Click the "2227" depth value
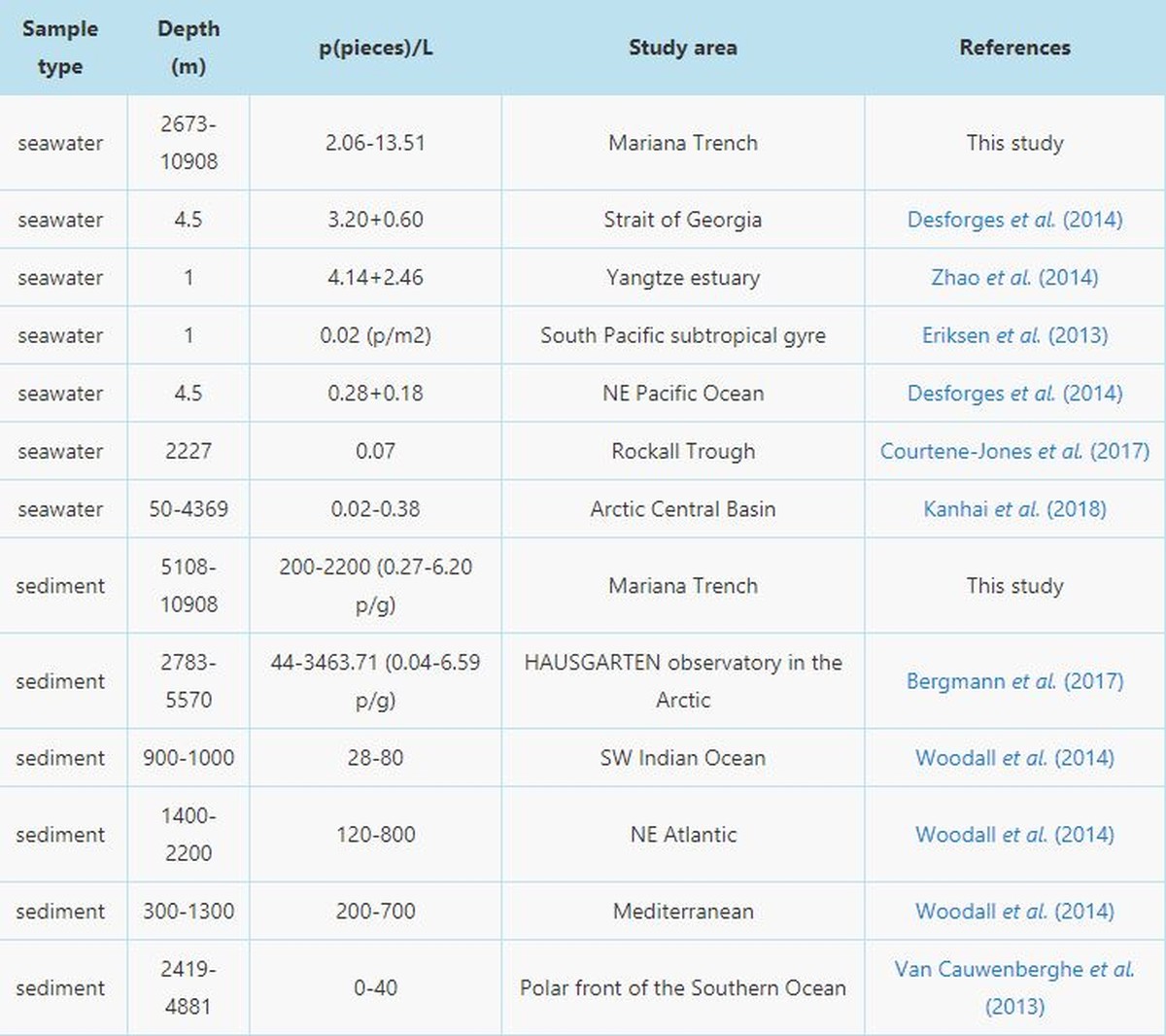This screenshot has height=1036, width=1166. (x=189, y=451)
